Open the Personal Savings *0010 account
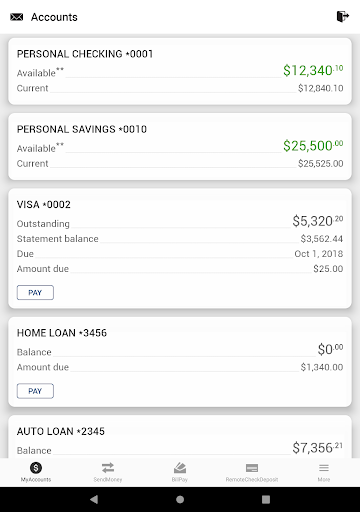Viewport: 360px width, 512px height. point(180,147)
